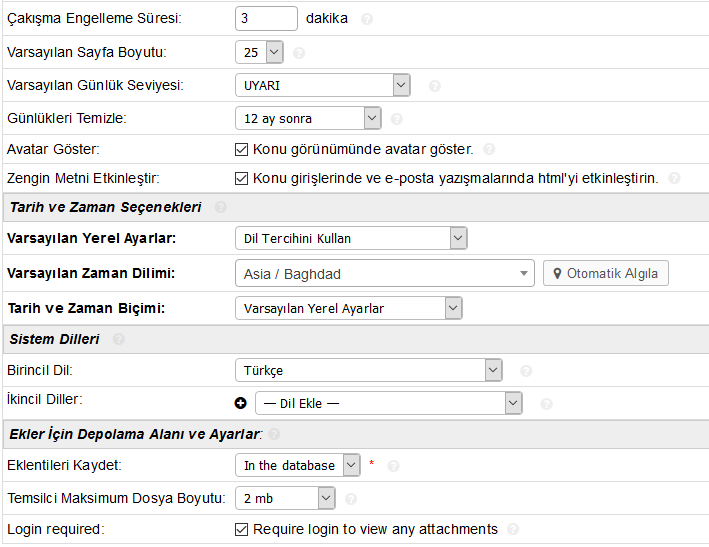Viewport: 709px width, 547px height.
Task: Open the Birincil Dil Türkçe dropdown
Action: (367, 370)
